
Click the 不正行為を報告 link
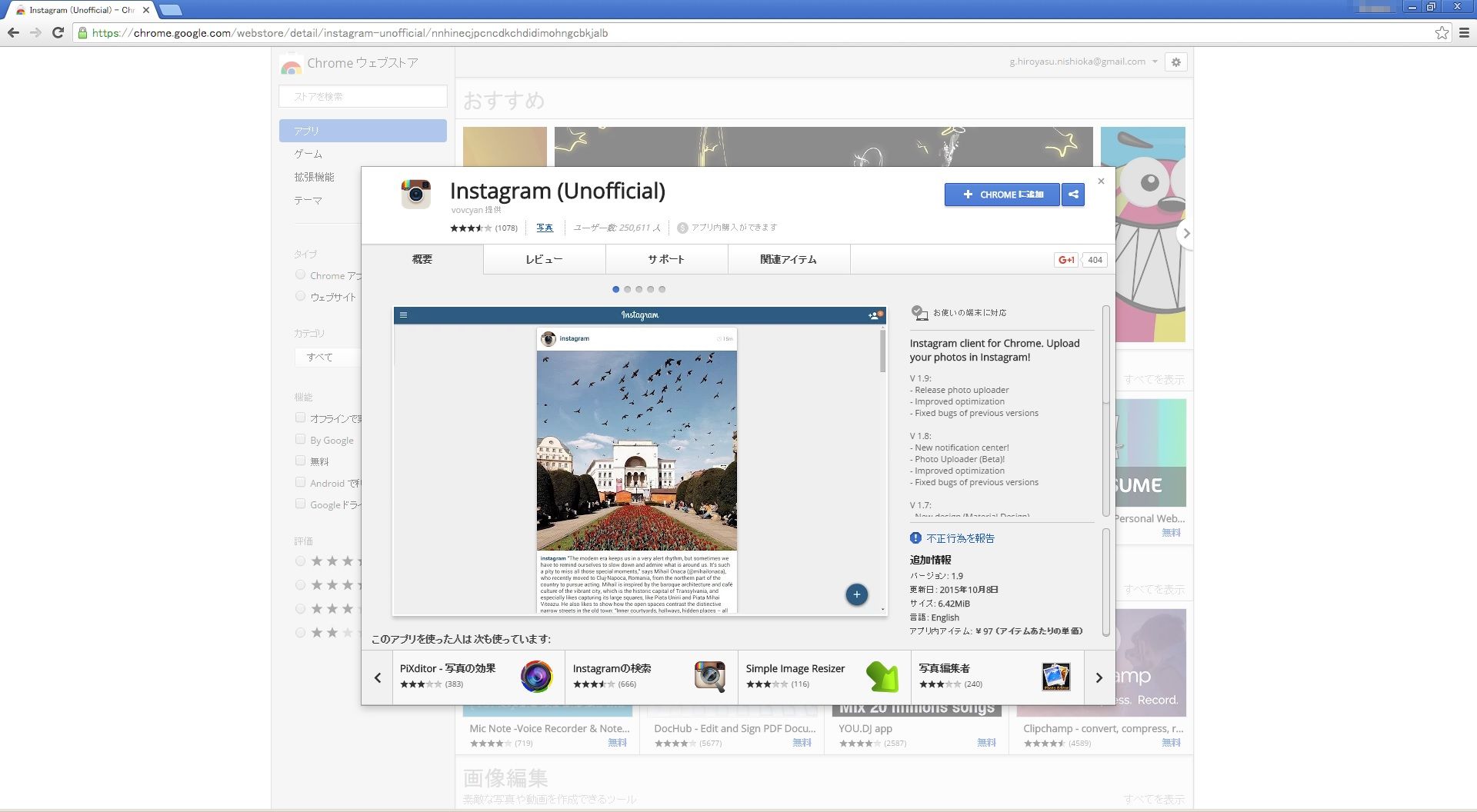(960, 538)
